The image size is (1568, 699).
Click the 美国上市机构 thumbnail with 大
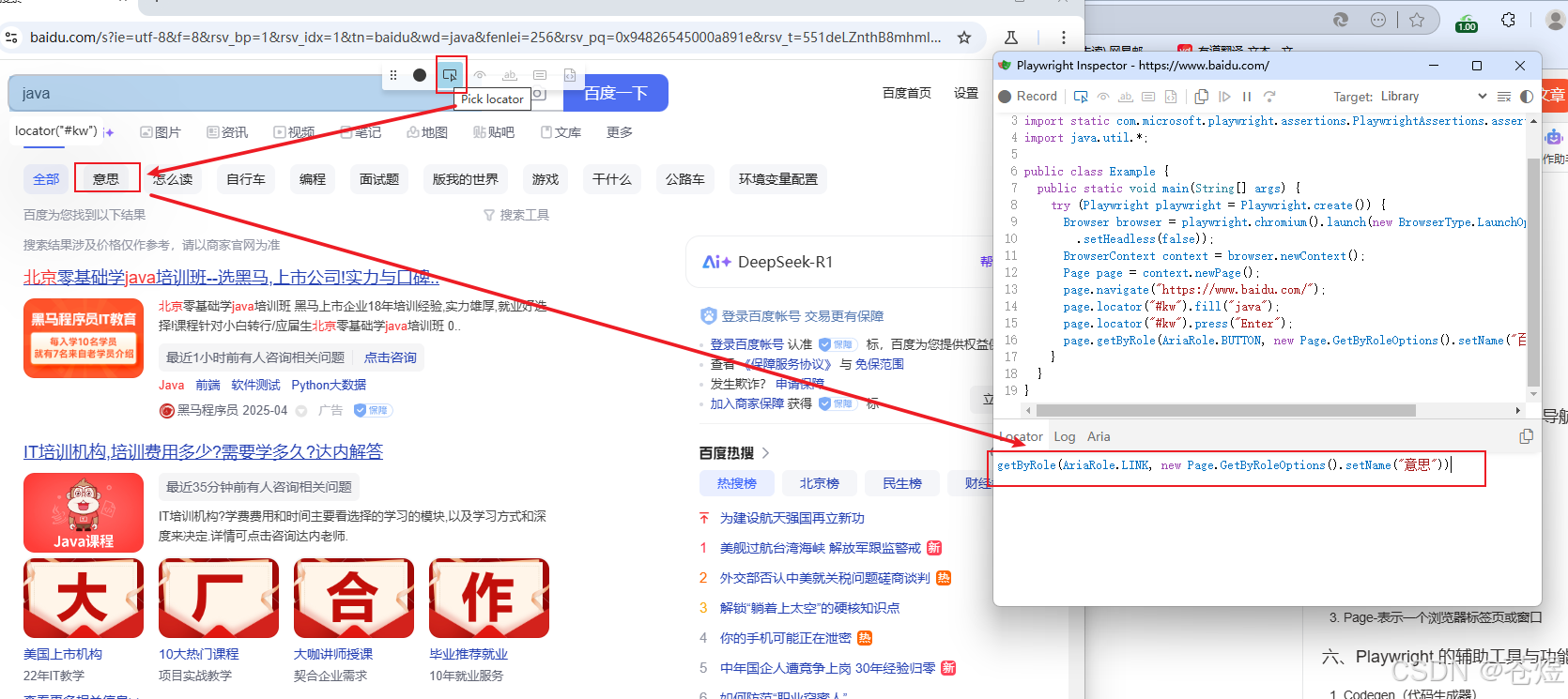click(84, 599)
